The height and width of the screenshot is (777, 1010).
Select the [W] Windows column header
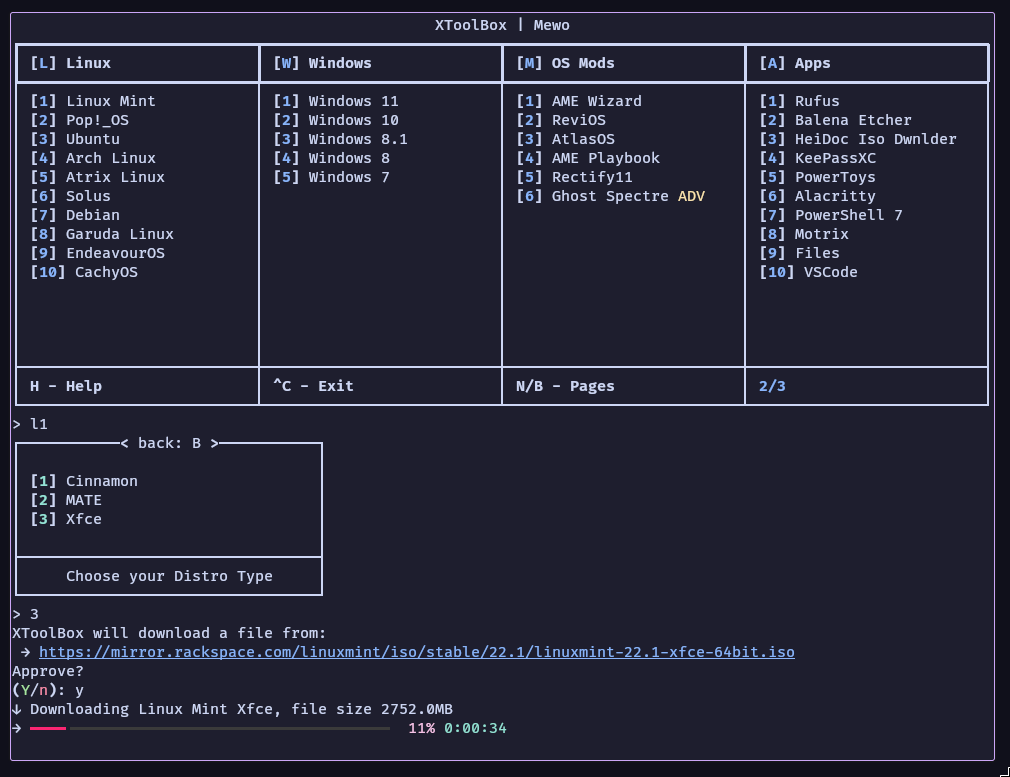tap(322, 63)
